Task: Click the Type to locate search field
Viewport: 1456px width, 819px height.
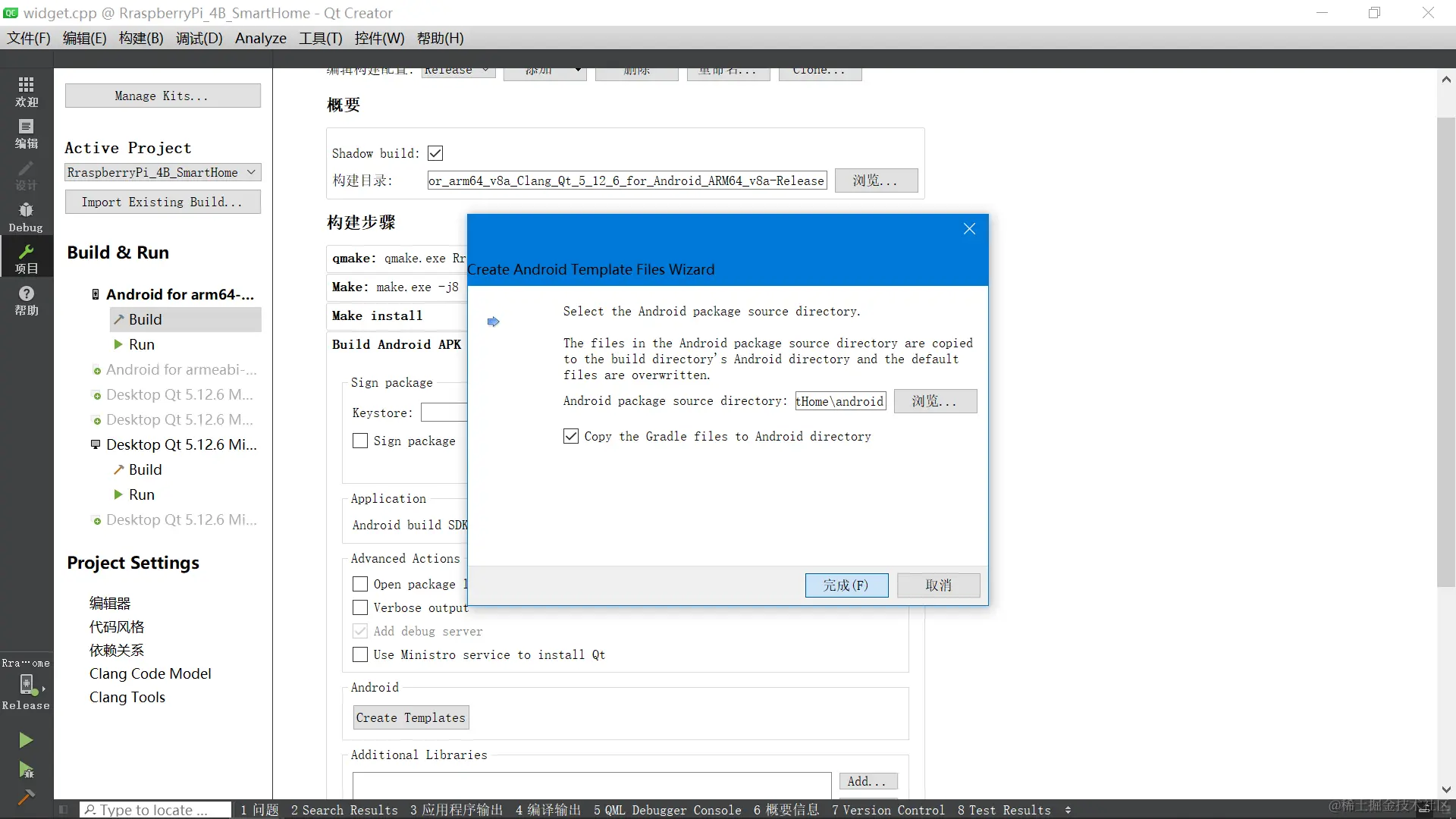Action: [x=155, y=810]
